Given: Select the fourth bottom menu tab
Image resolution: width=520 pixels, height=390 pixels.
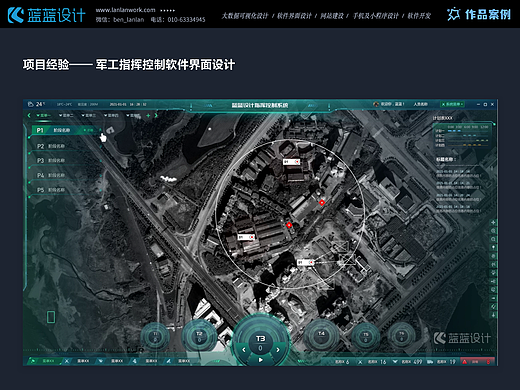Looking at the screenshot, I should coord(146,361).
